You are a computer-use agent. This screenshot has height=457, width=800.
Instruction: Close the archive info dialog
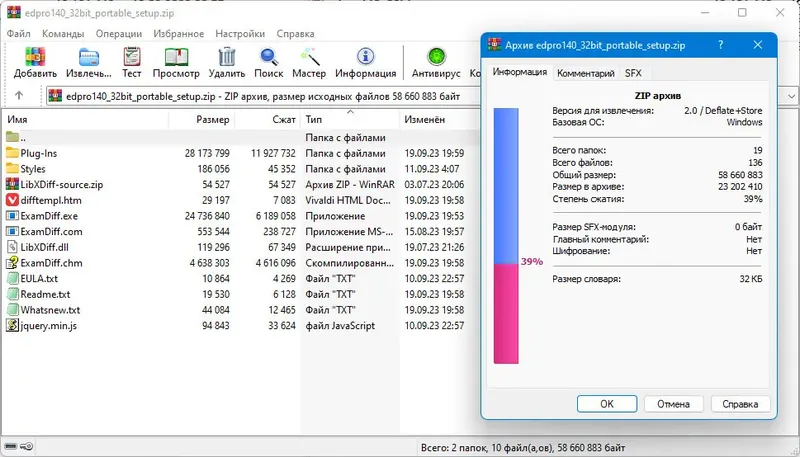click(758, 45)
